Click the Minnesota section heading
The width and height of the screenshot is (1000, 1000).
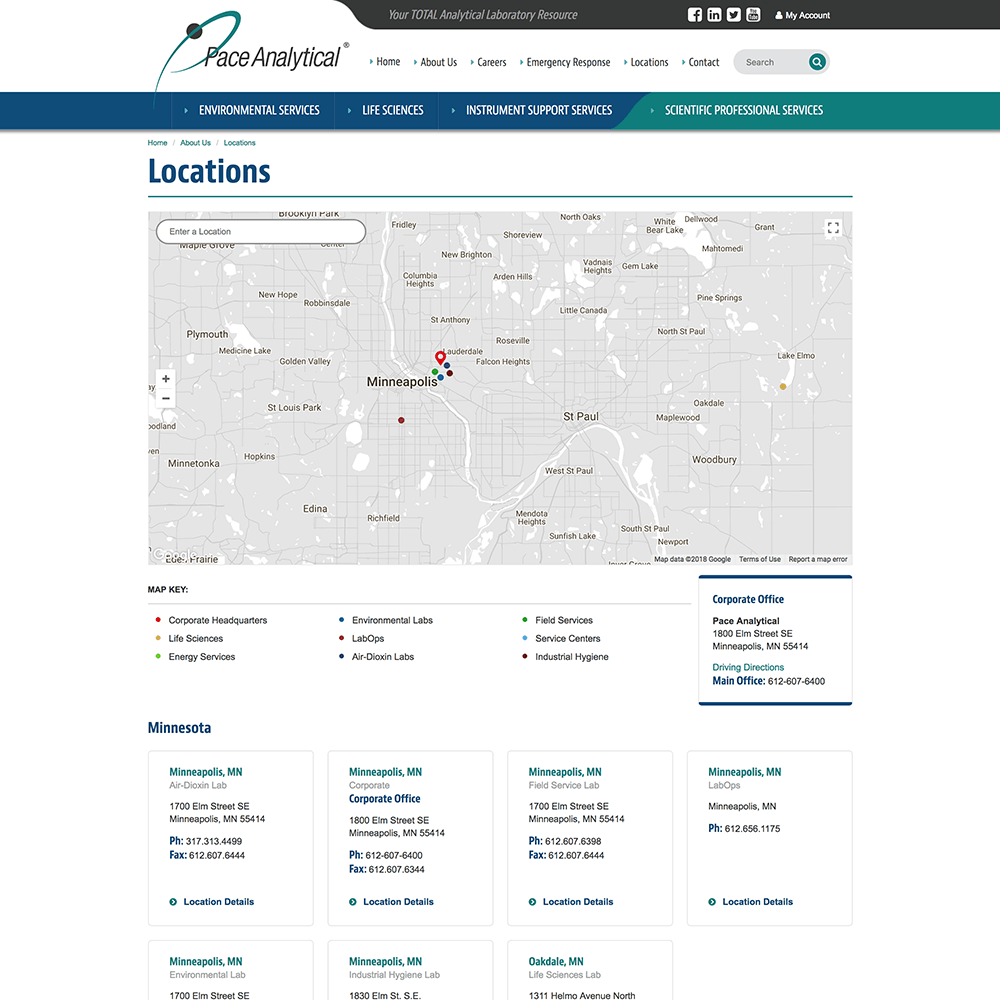coord(179,728)
